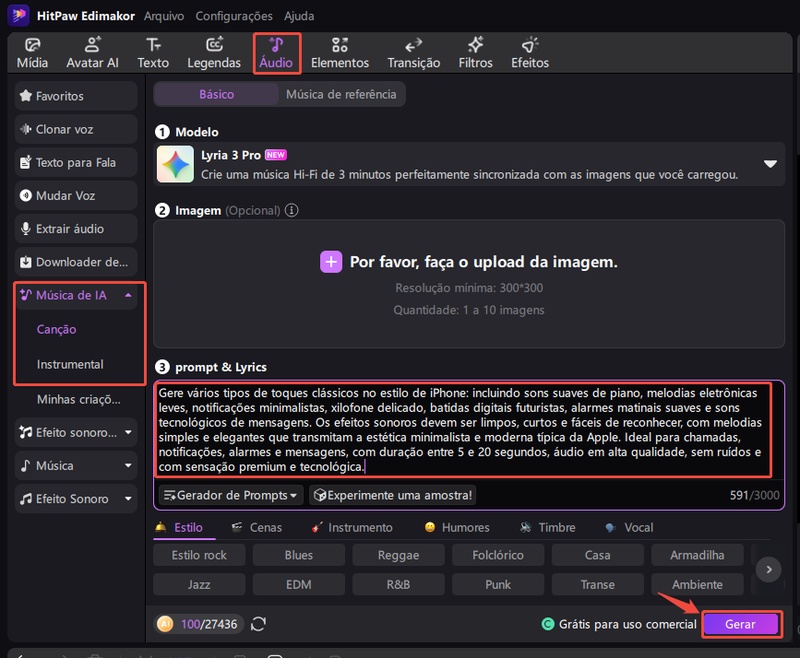Open the Configurações menu
Image resolution: width=800 pixels, height=658 pixels.
[x=234, y=16]
